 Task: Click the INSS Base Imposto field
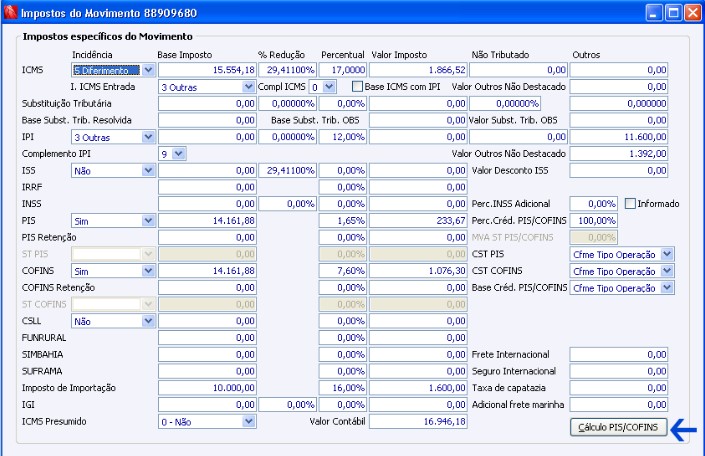207,204
